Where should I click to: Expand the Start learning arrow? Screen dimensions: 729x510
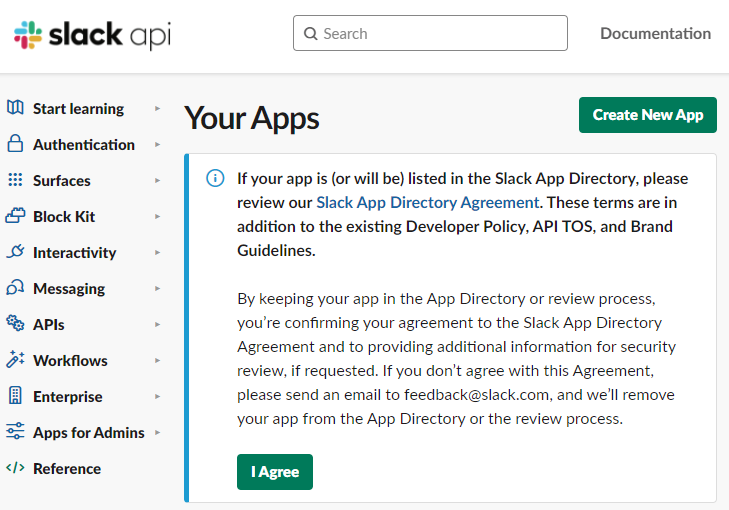(158, 108)
